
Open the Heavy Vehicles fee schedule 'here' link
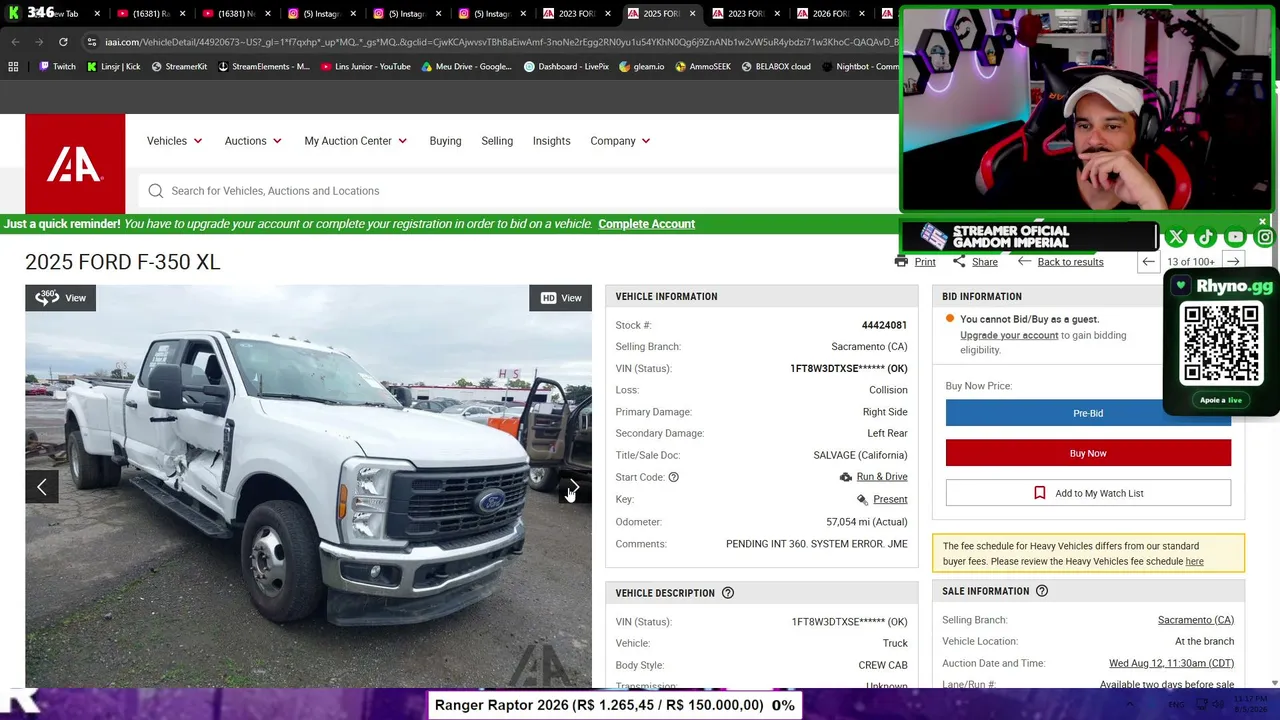pos(1194,561)
